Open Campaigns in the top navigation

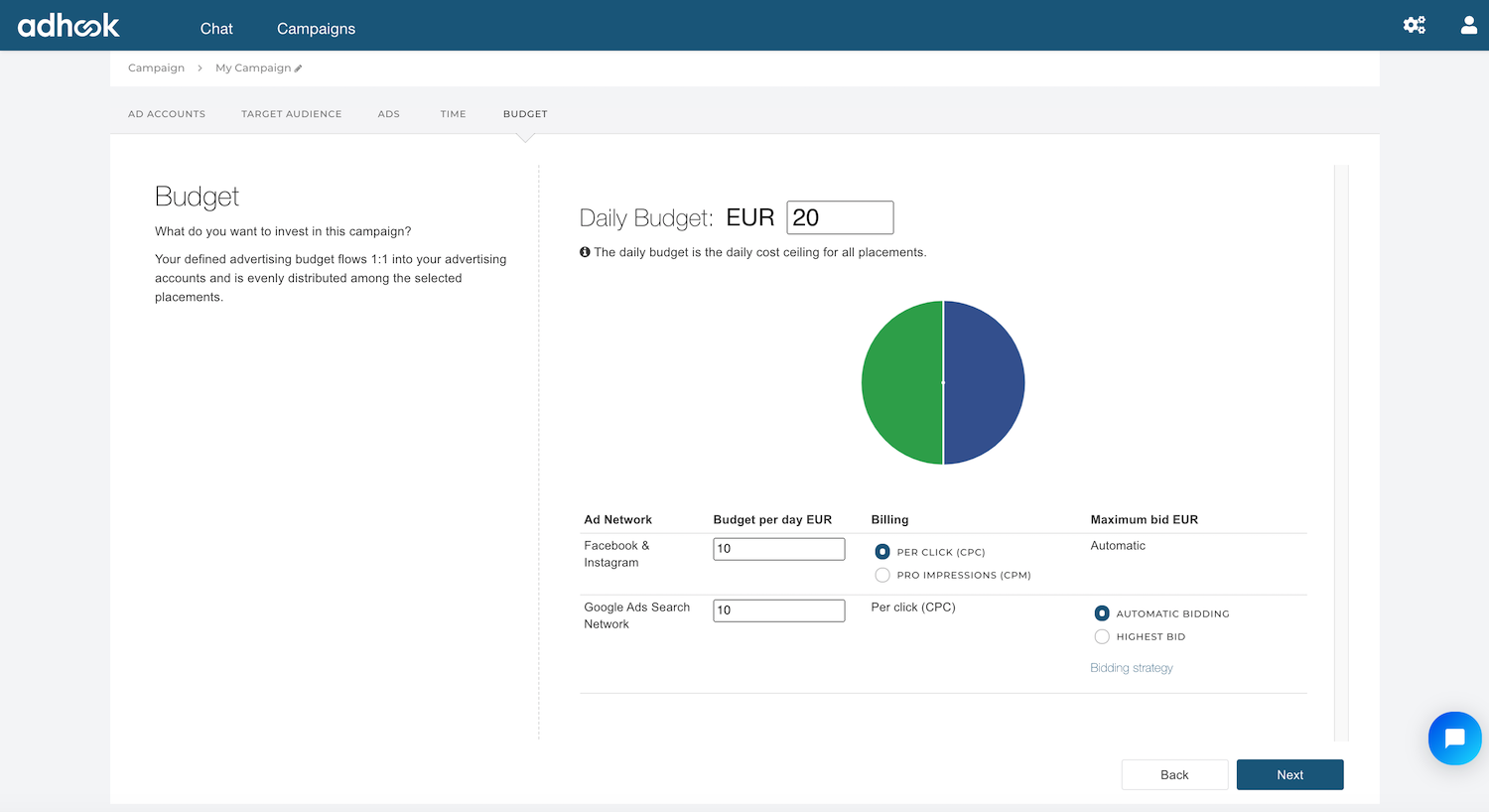click(316, 29)
